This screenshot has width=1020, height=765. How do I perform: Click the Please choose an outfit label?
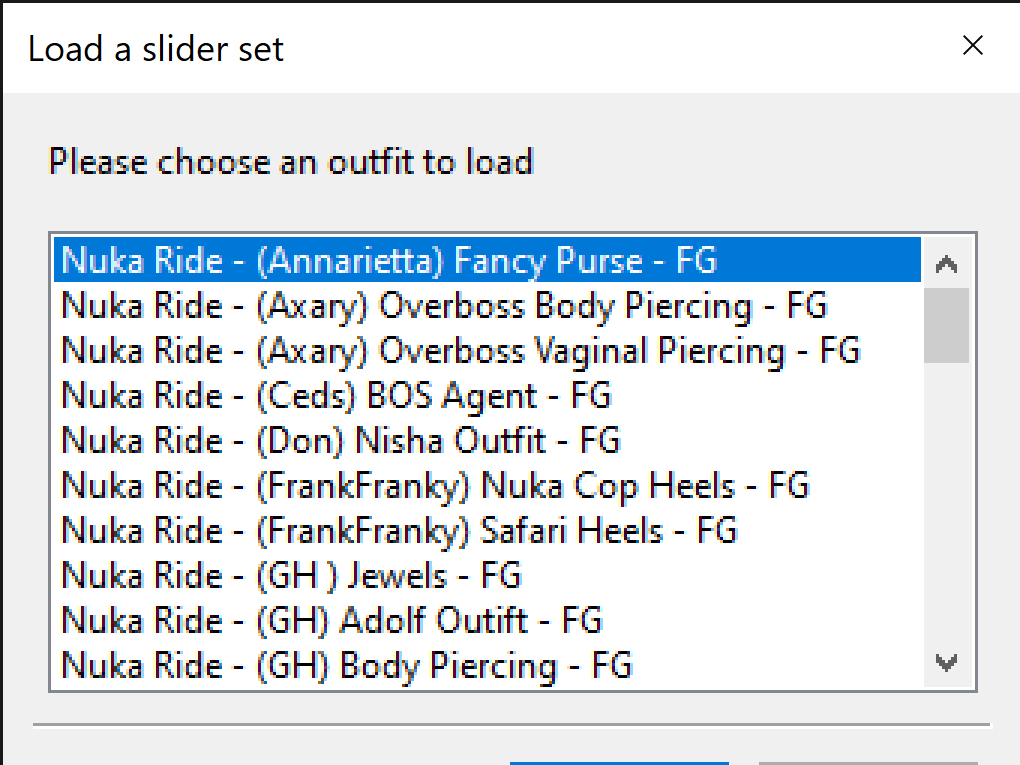(291, 161)
